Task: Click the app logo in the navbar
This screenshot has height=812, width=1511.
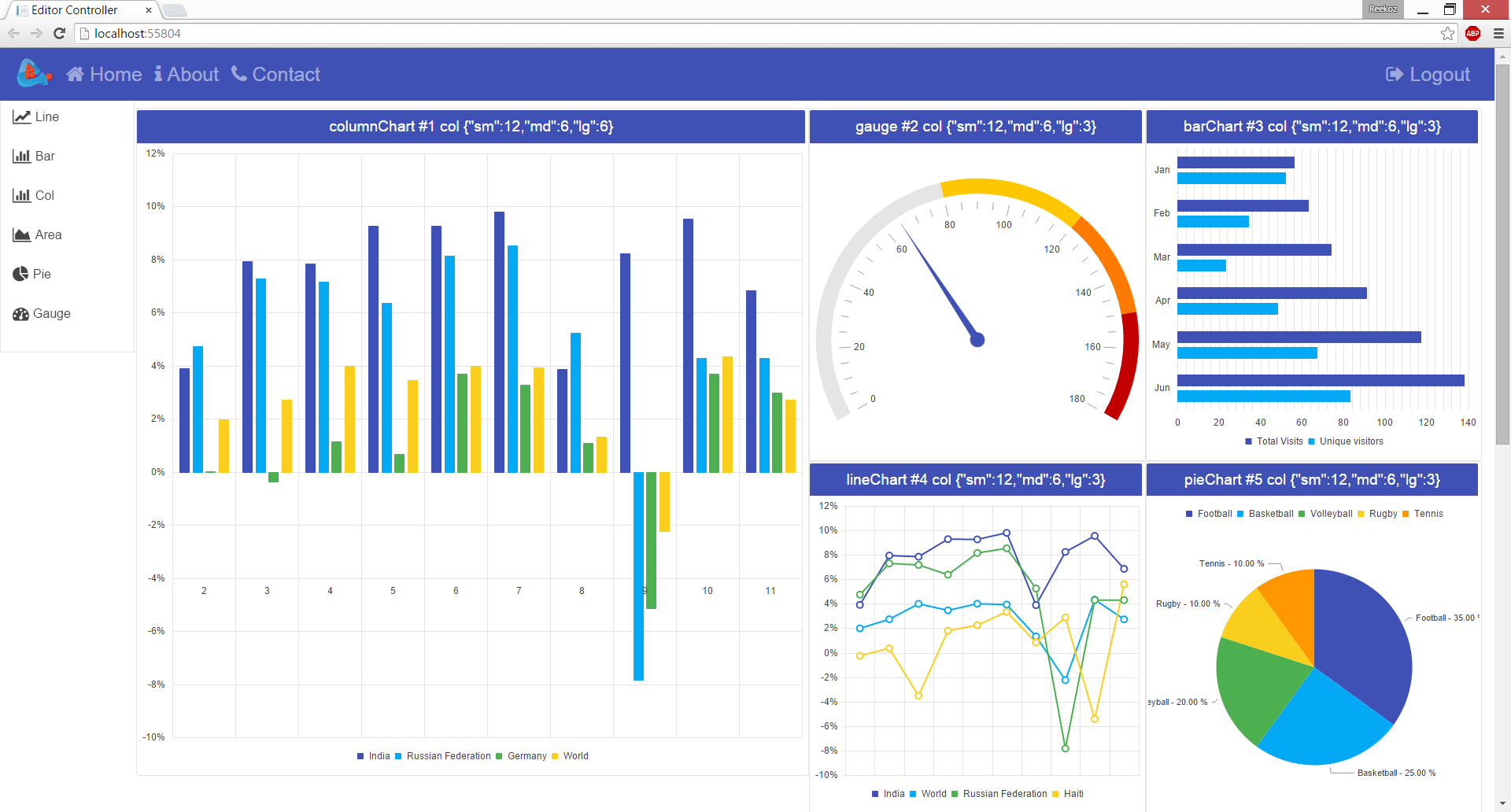Action: (34, 73)
